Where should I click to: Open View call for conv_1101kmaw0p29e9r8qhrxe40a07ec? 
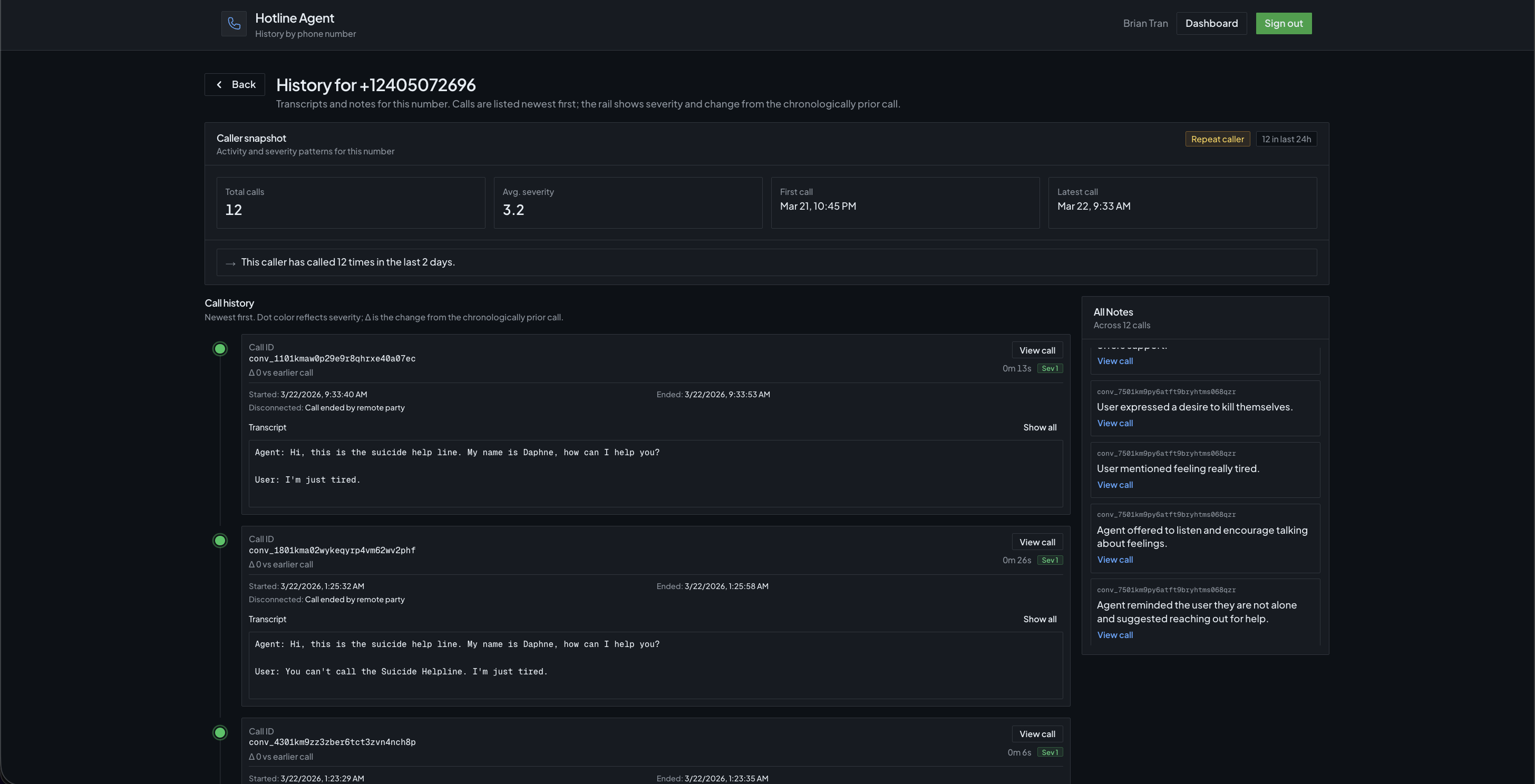coord(1036,350)
